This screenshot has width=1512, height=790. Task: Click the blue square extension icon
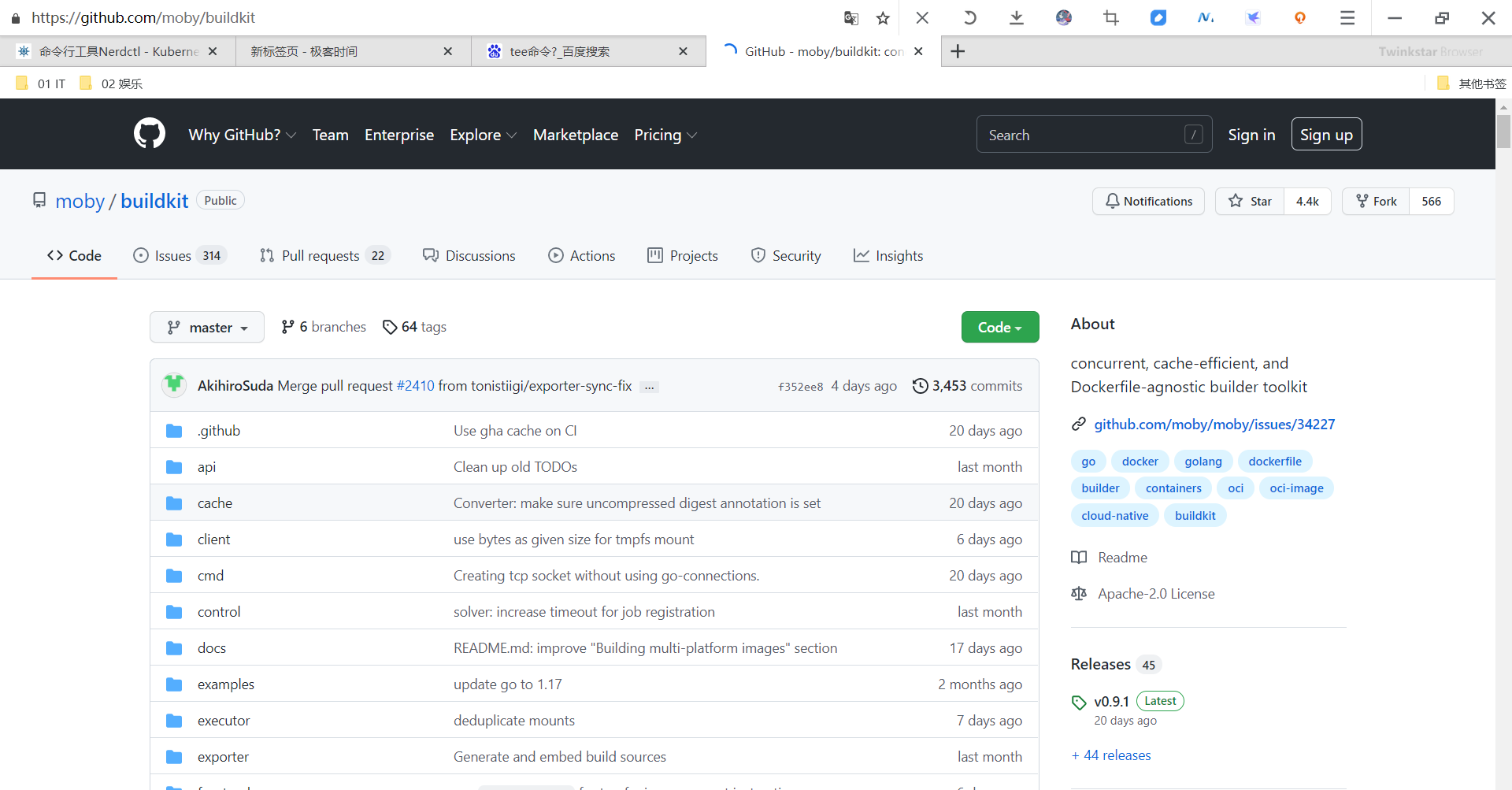(1158, 17)
